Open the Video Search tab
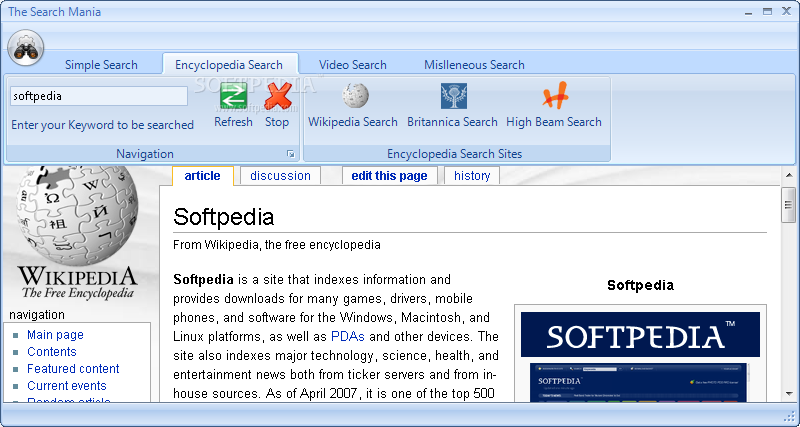The height and width of the screenshot is (427, 800). tap(353, 65)
